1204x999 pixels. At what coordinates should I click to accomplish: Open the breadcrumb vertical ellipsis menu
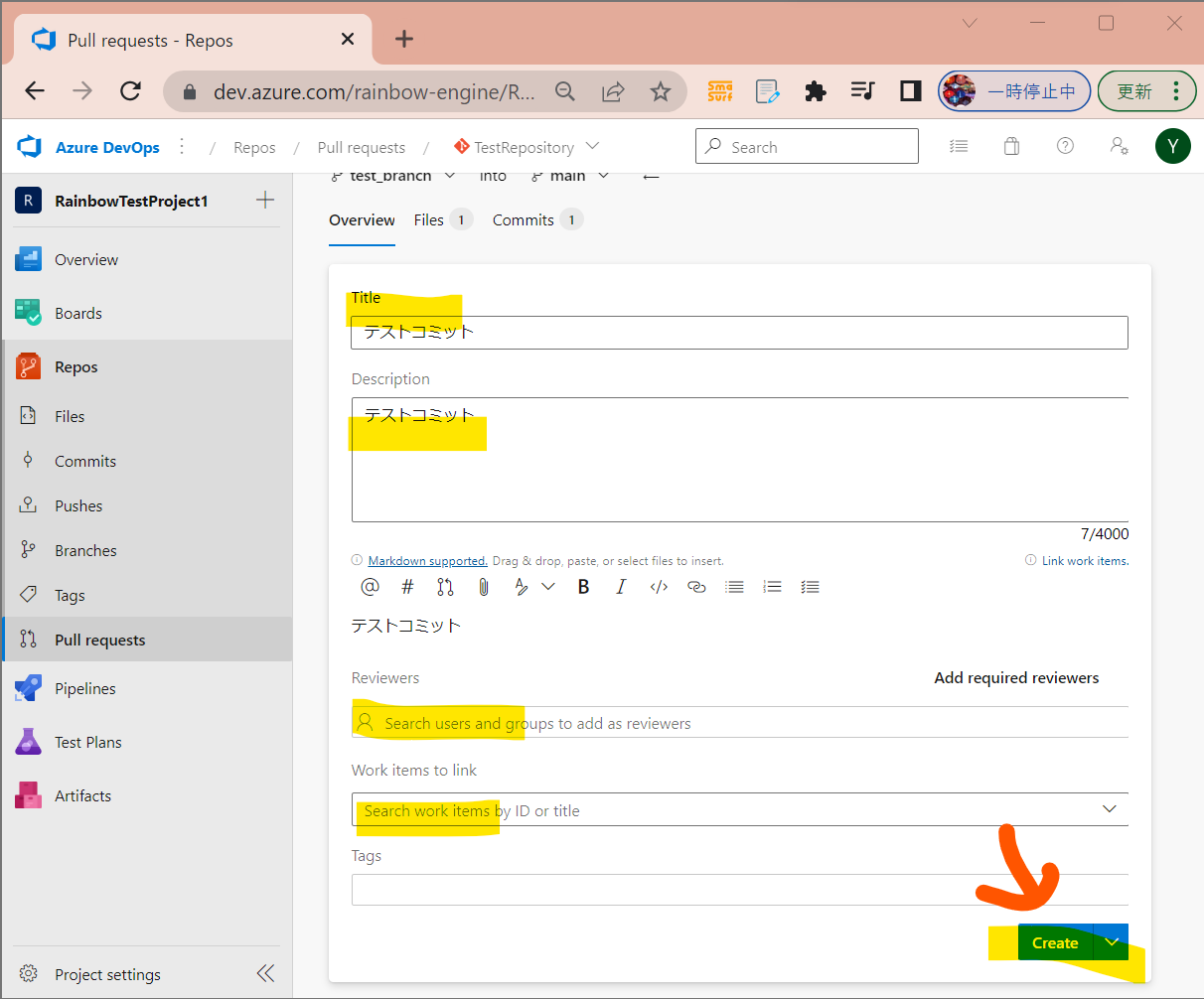182,147
